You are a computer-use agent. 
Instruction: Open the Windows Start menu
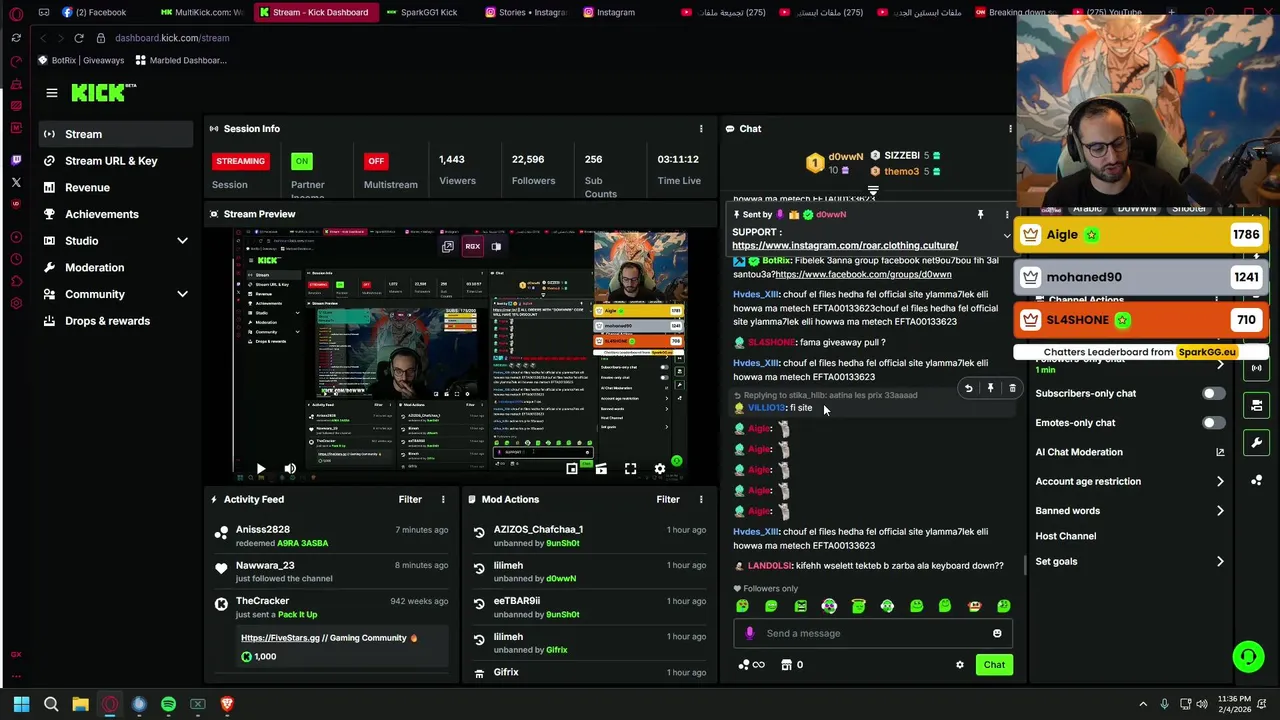click(x=21, y=704)
